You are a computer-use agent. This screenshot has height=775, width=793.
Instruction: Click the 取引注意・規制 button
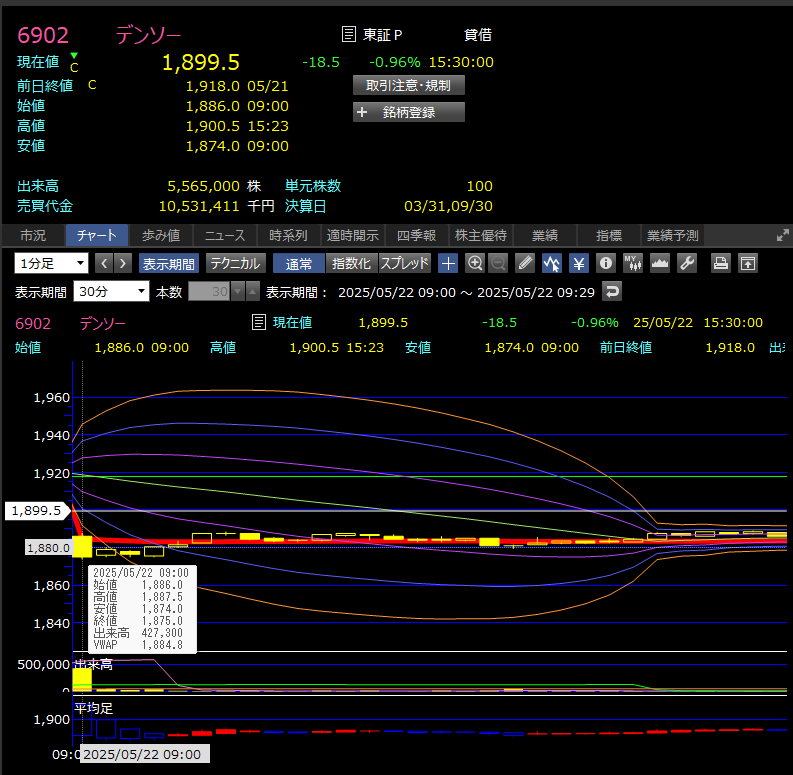tap(409, 85)
